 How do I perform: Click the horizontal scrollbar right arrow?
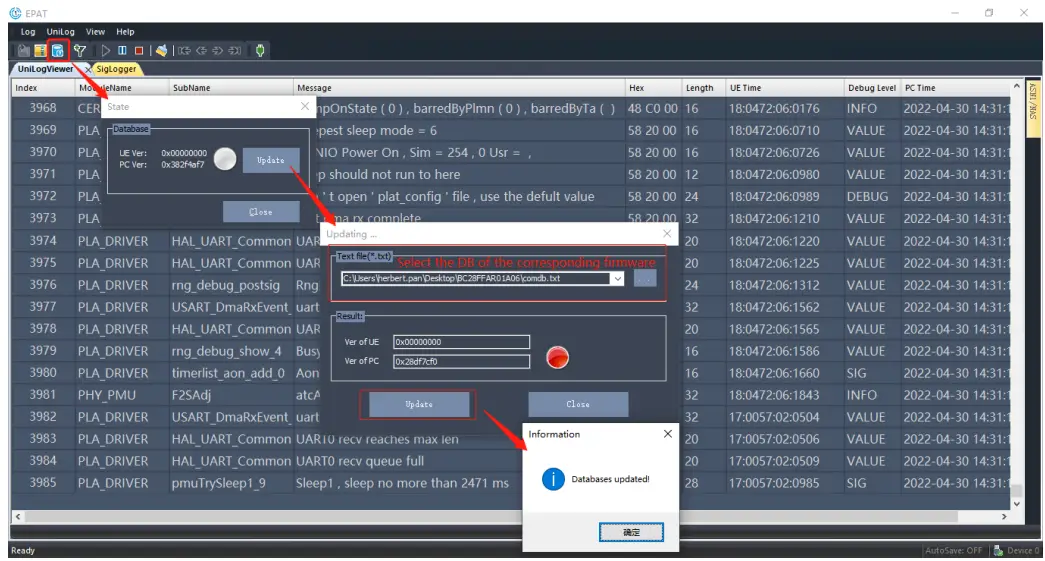coord(1004,516)
